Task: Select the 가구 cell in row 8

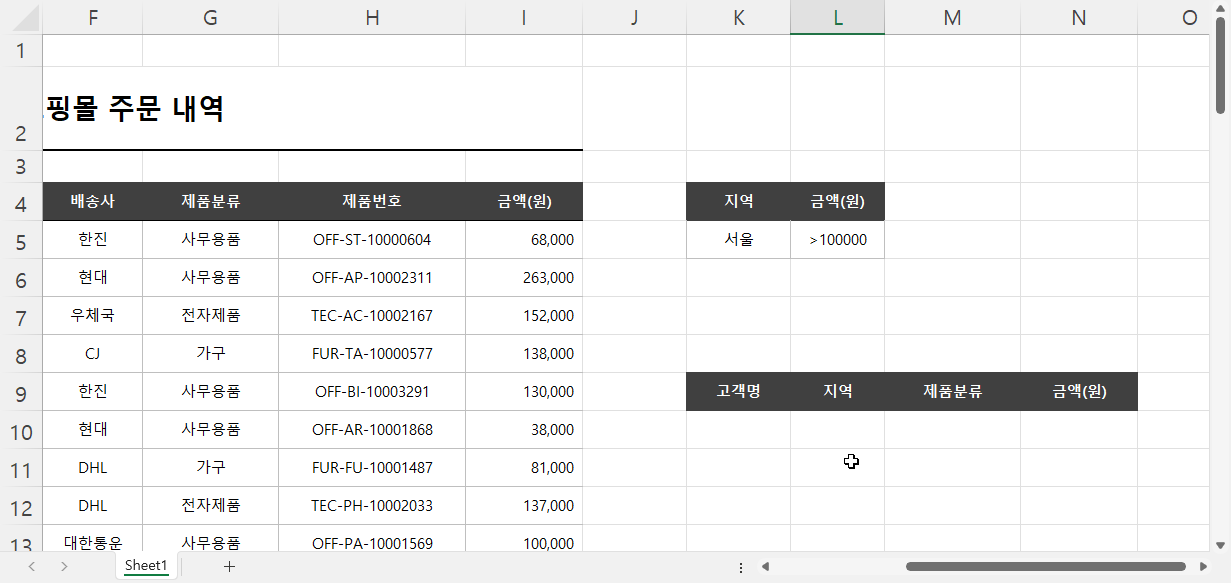Action: tap(210, 354)
